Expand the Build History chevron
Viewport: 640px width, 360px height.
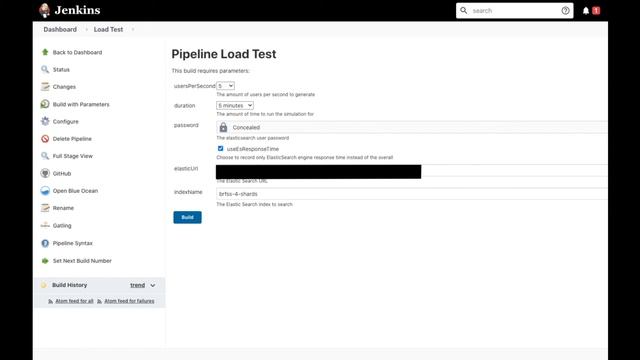click(x=153, y=285)
